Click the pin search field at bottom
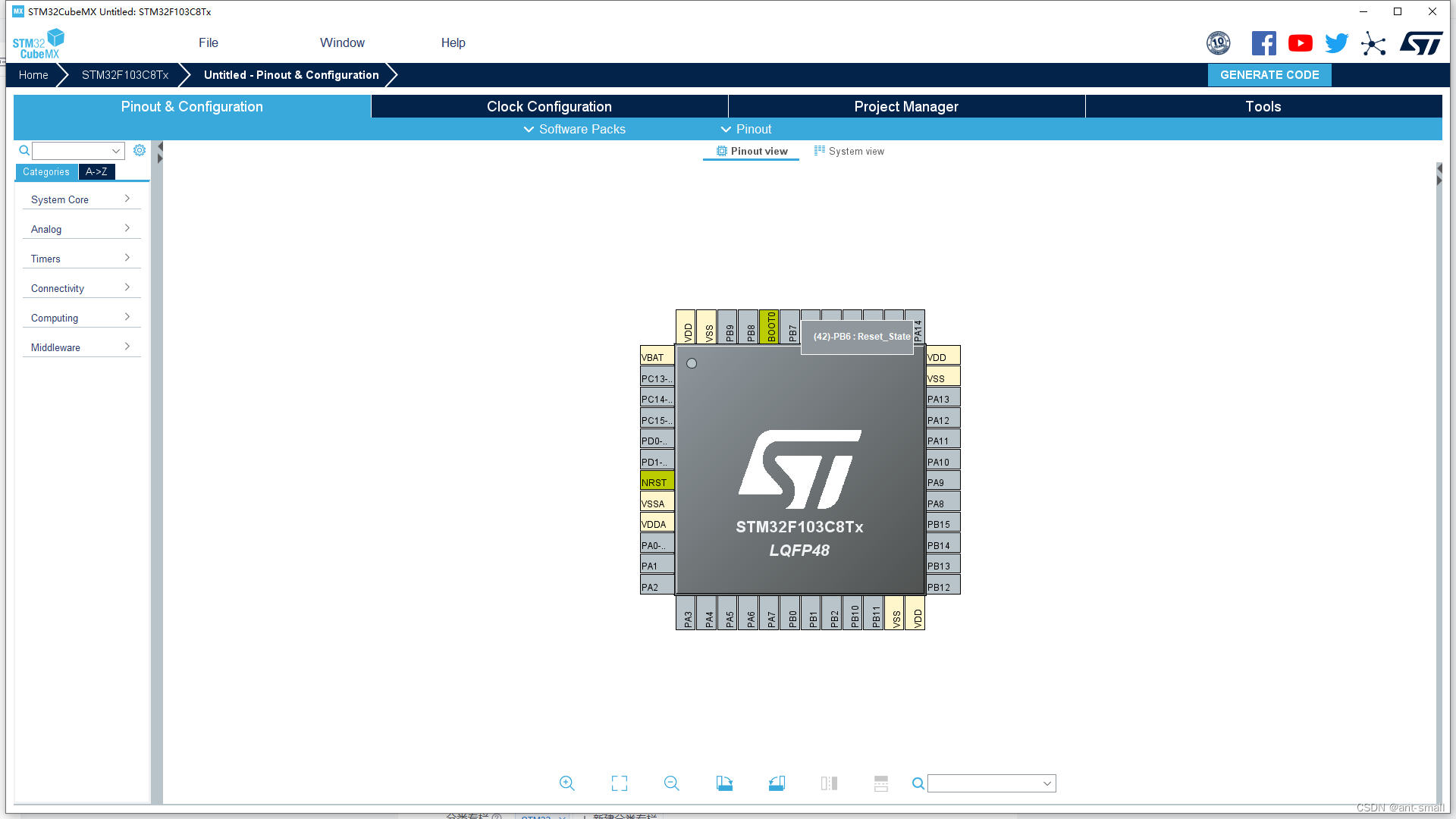The image size is (1456, 819). coord(986,783)
